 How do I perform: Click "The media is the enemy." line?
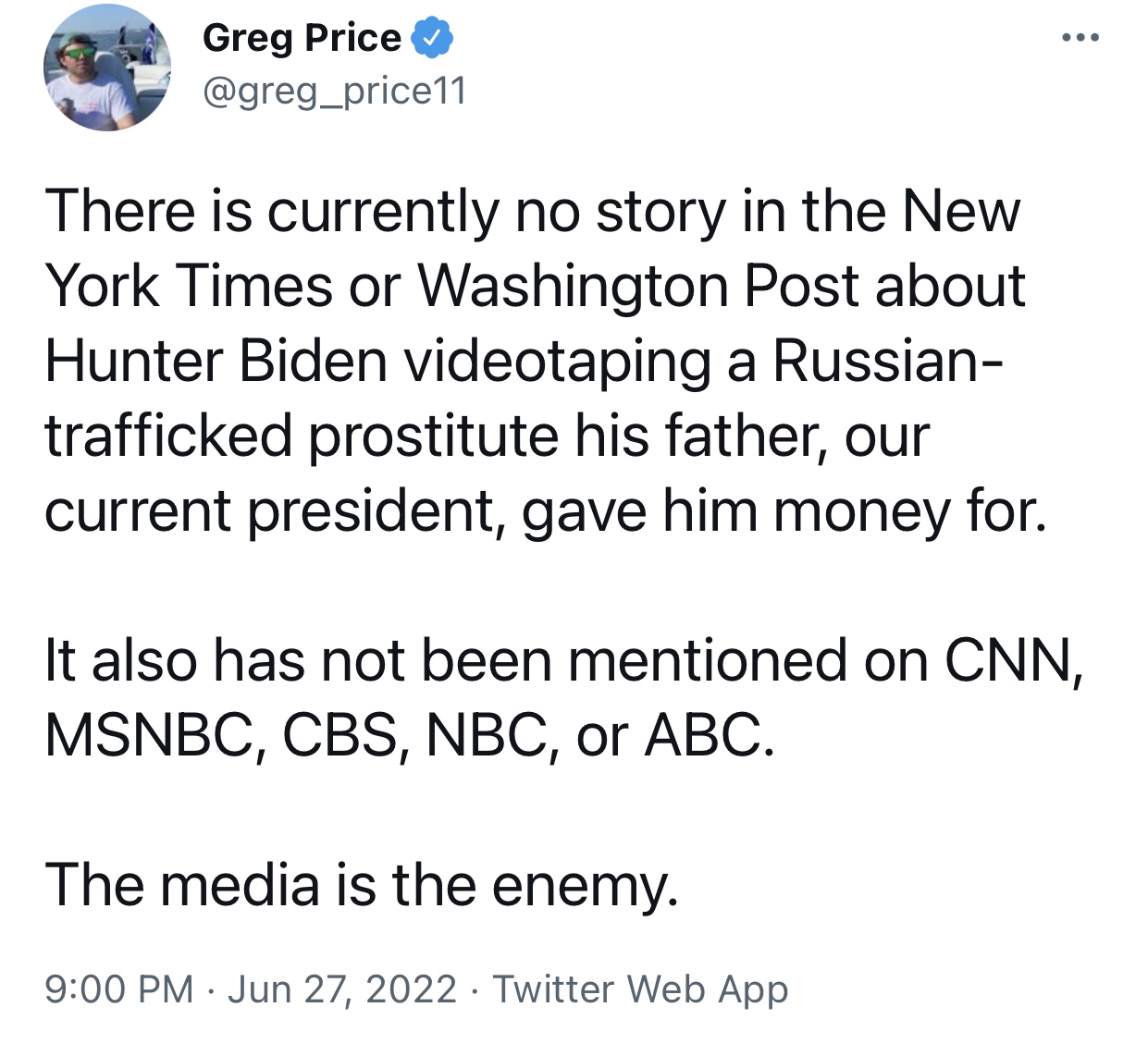pos(362,885)
